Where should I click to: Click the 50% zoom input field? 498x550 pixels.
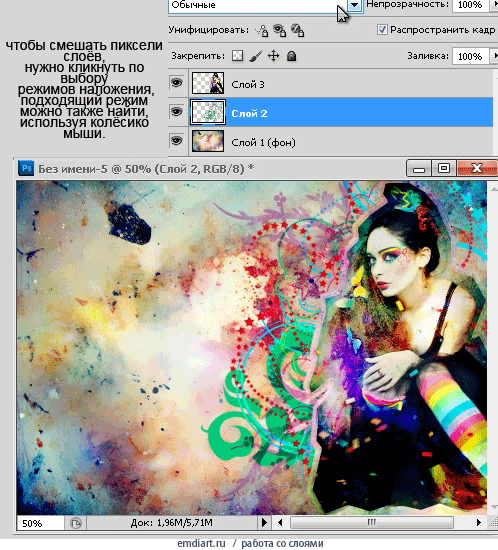tap(40, 523)
